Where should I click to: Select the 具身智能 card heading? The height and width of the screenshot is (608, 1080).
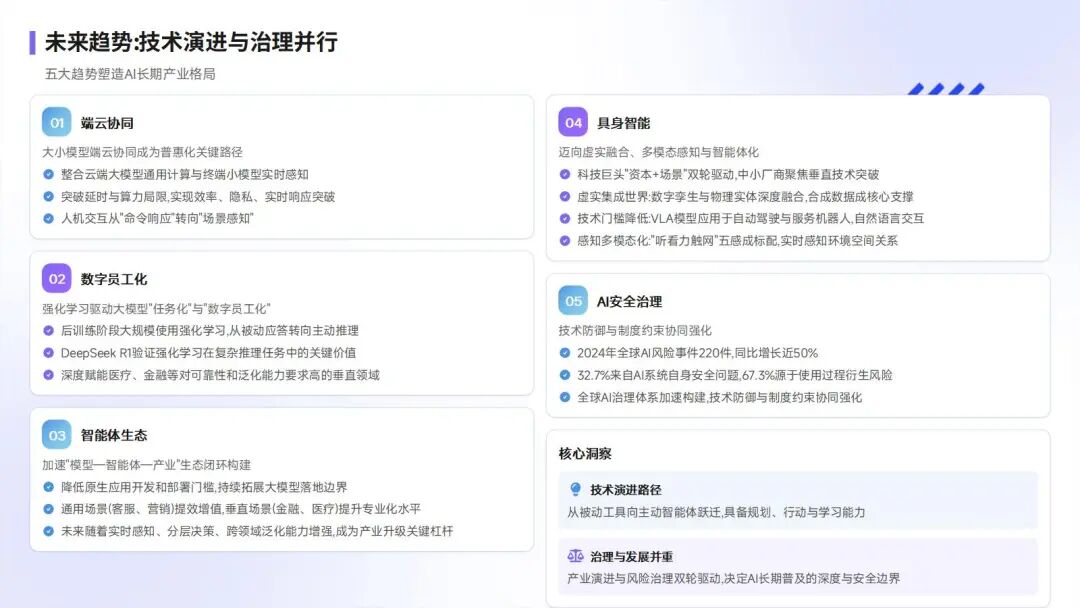point(623,123)
